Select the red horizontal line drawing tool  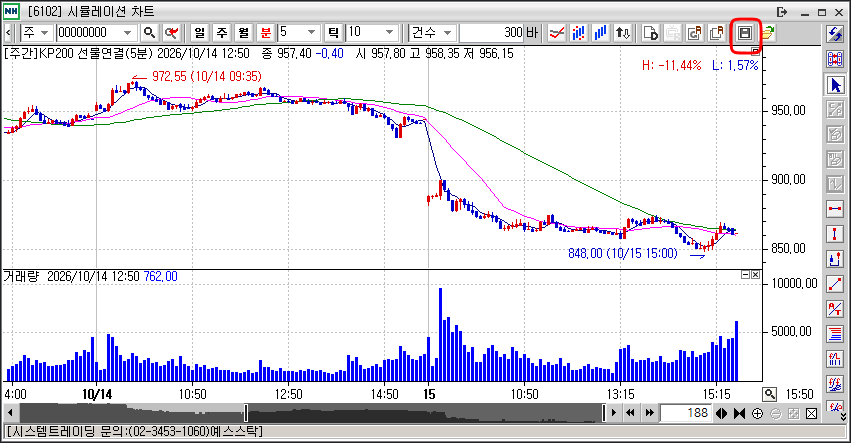(835, 208)
